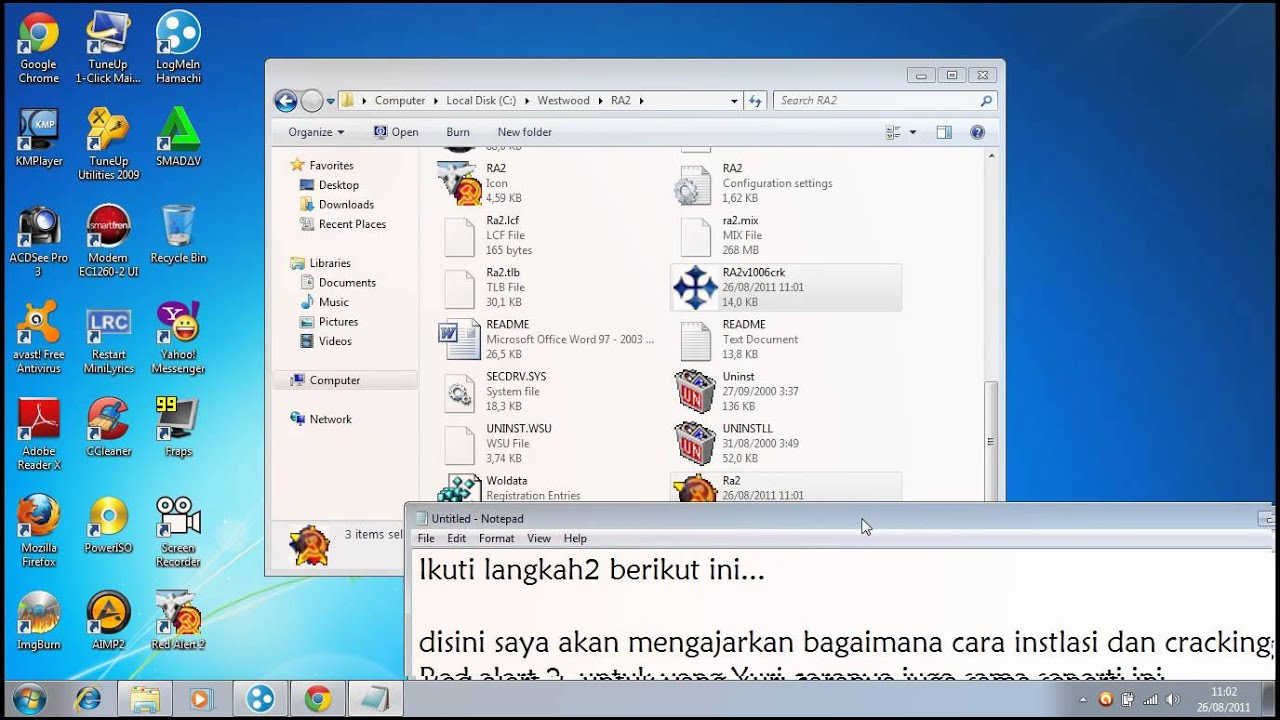Image resolution: width=1280 pixels, height=720 pixels.
Task: Open Desktop in navigation pane
Action: (339, 185)
